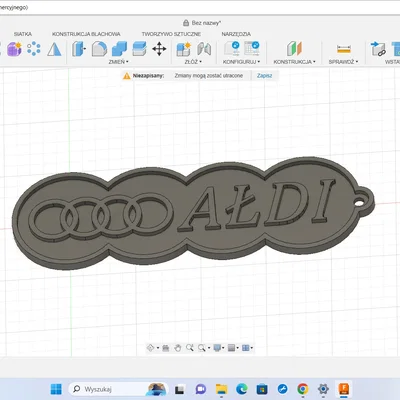
Task: Select the Fillet tool
Action: tap(99, 49)
